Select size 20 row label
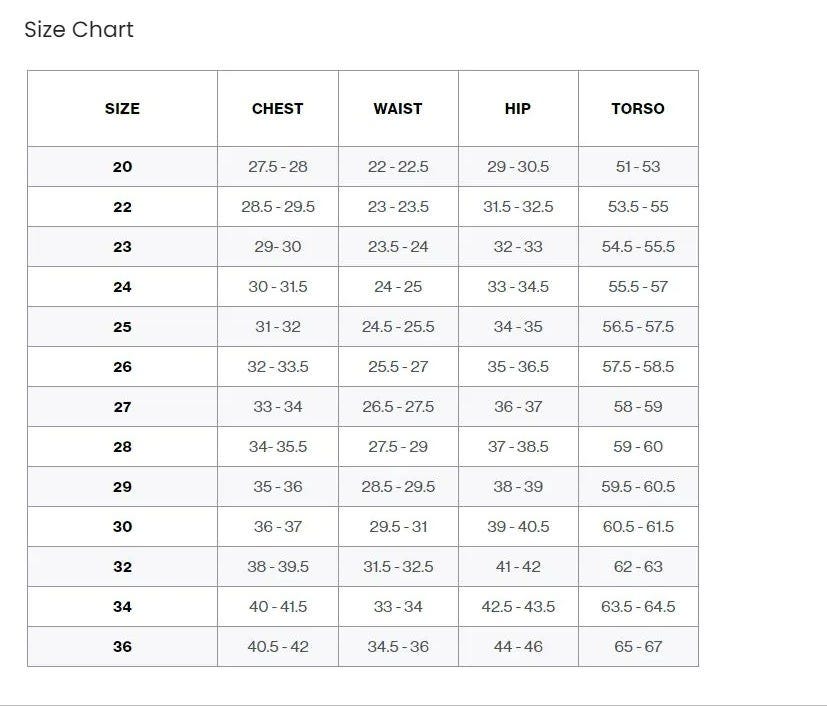 pos(122,167)
